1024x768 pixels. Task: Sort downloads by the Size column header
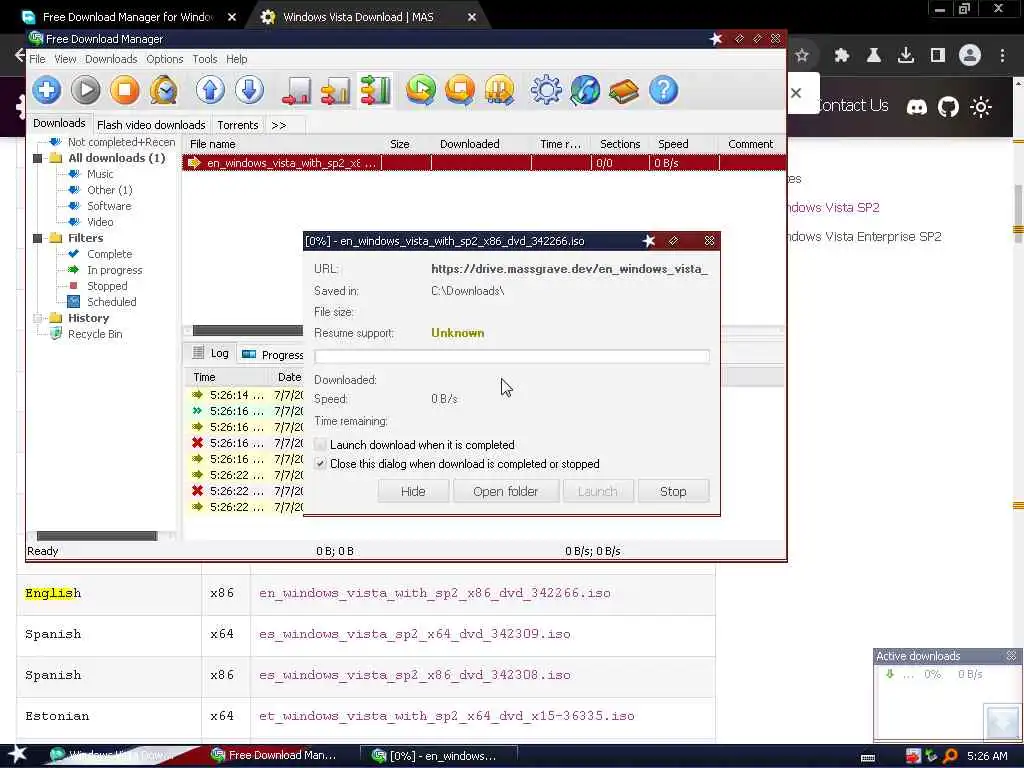pos(399,144)
